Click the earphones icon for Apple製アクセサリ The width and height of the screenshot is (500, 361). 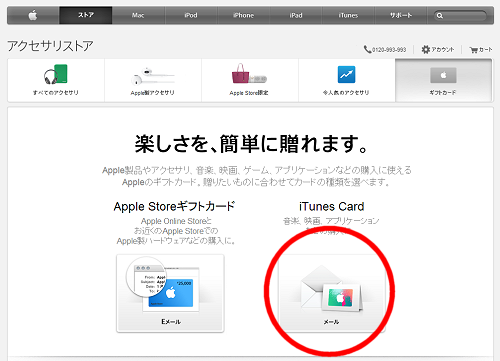(153, 76)
